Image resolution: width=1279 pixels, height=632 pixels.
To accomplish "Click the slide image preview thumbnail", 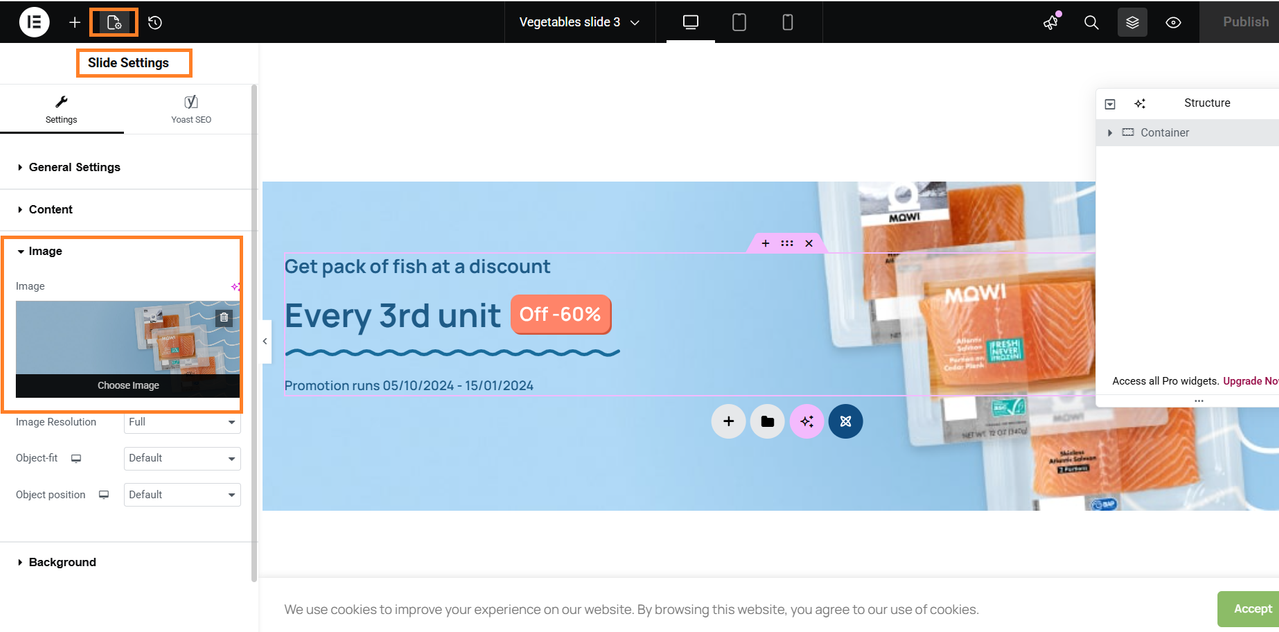I will pos(128,338).
